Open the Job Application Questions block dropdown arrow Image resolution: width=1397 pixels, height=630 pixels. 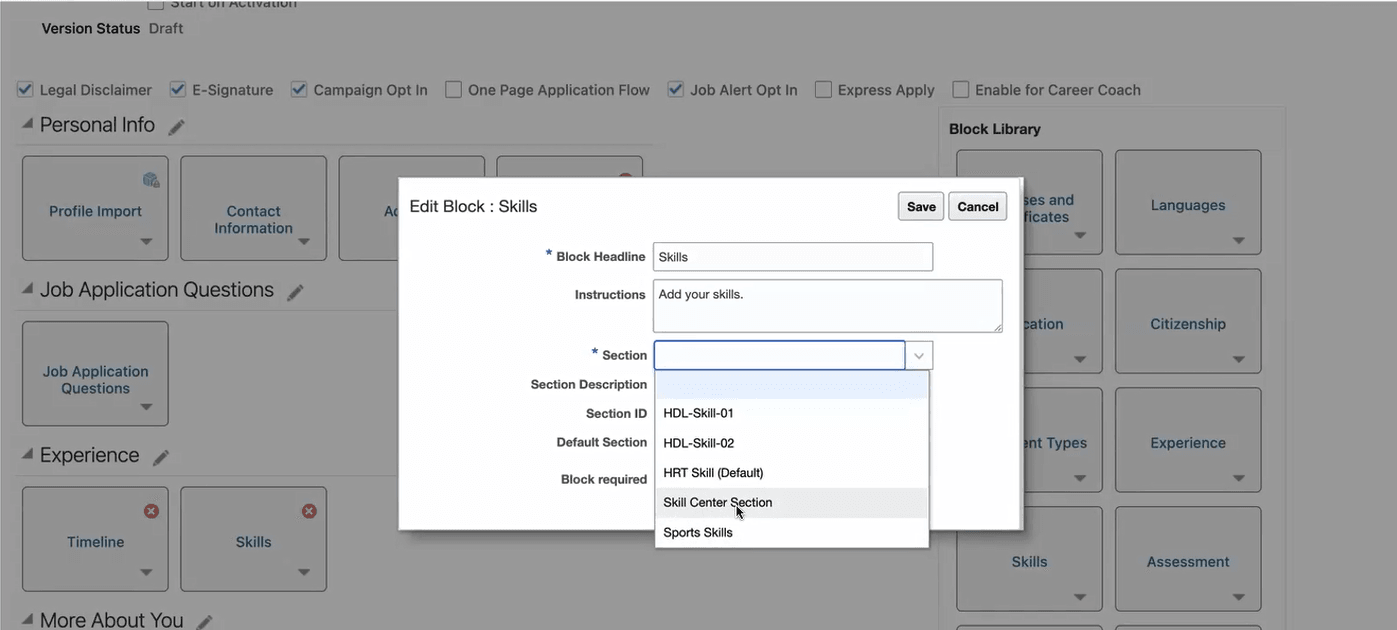click(146, 407)
